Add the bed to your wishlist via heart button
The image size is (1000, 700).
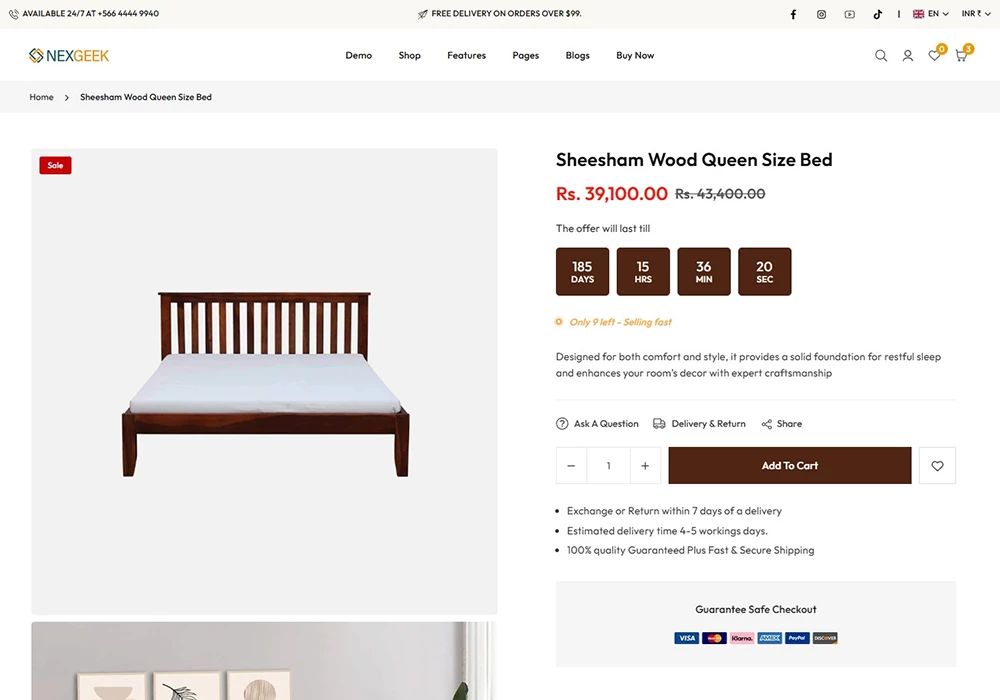point(937,465)
